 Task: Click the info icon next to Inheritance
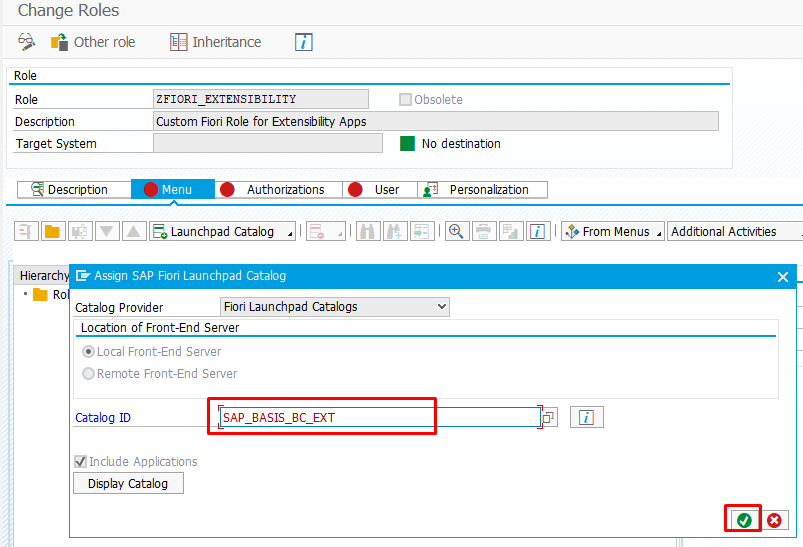304,42
